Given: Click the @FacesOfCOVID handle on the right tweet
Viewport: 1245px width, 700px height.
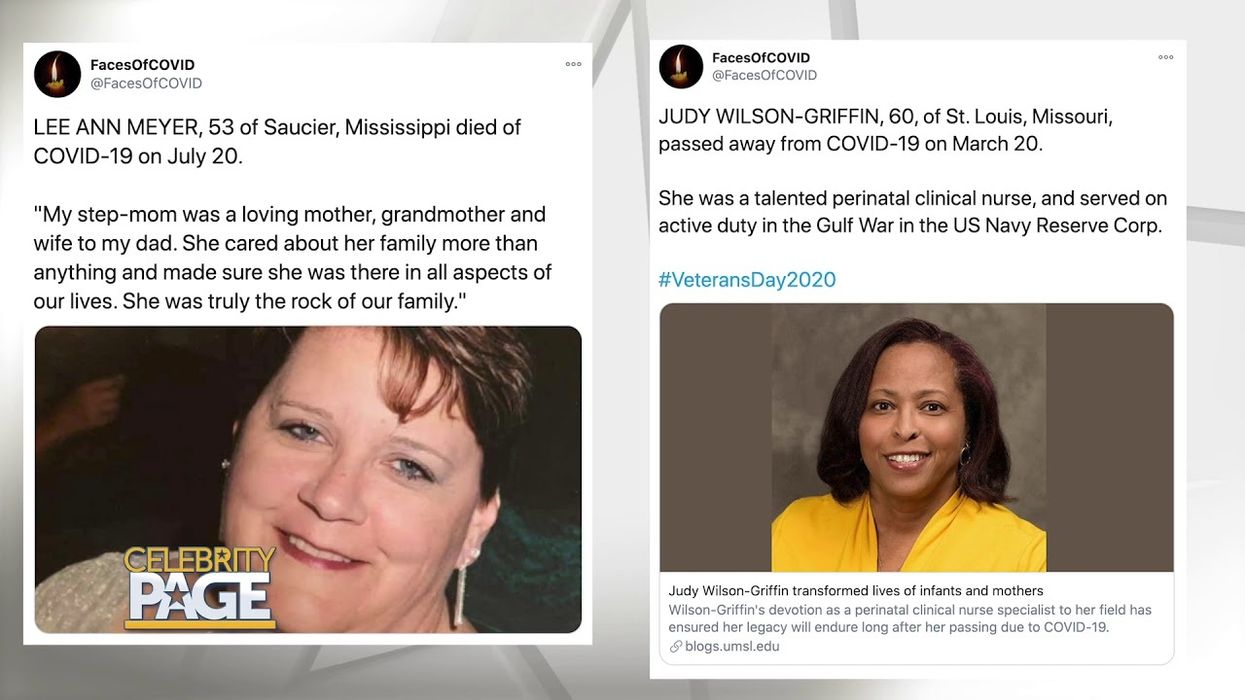Looking at the screenshot, I should [x=765, y=75].
